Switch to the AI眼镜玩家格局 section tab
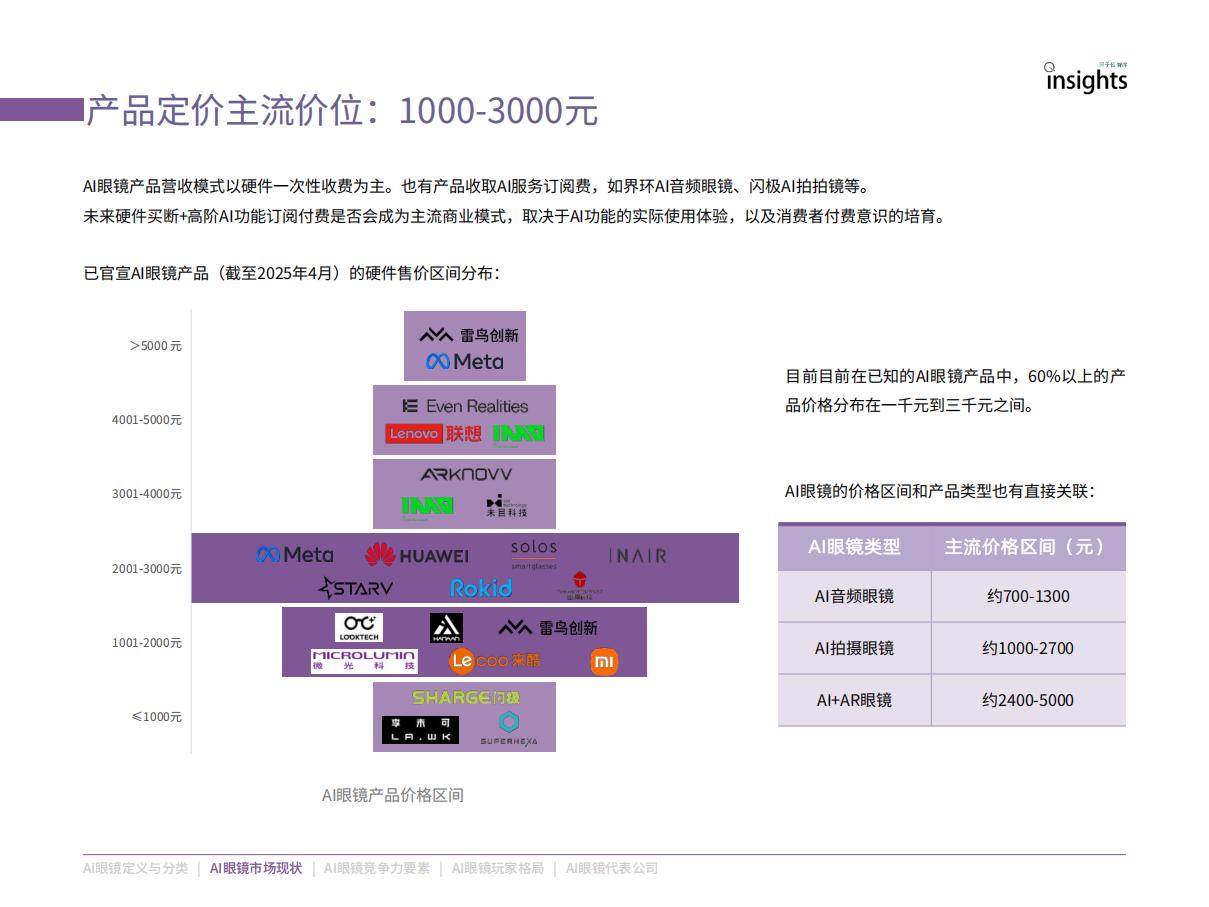Screen dimensions: 1209x907 point(498,868)
